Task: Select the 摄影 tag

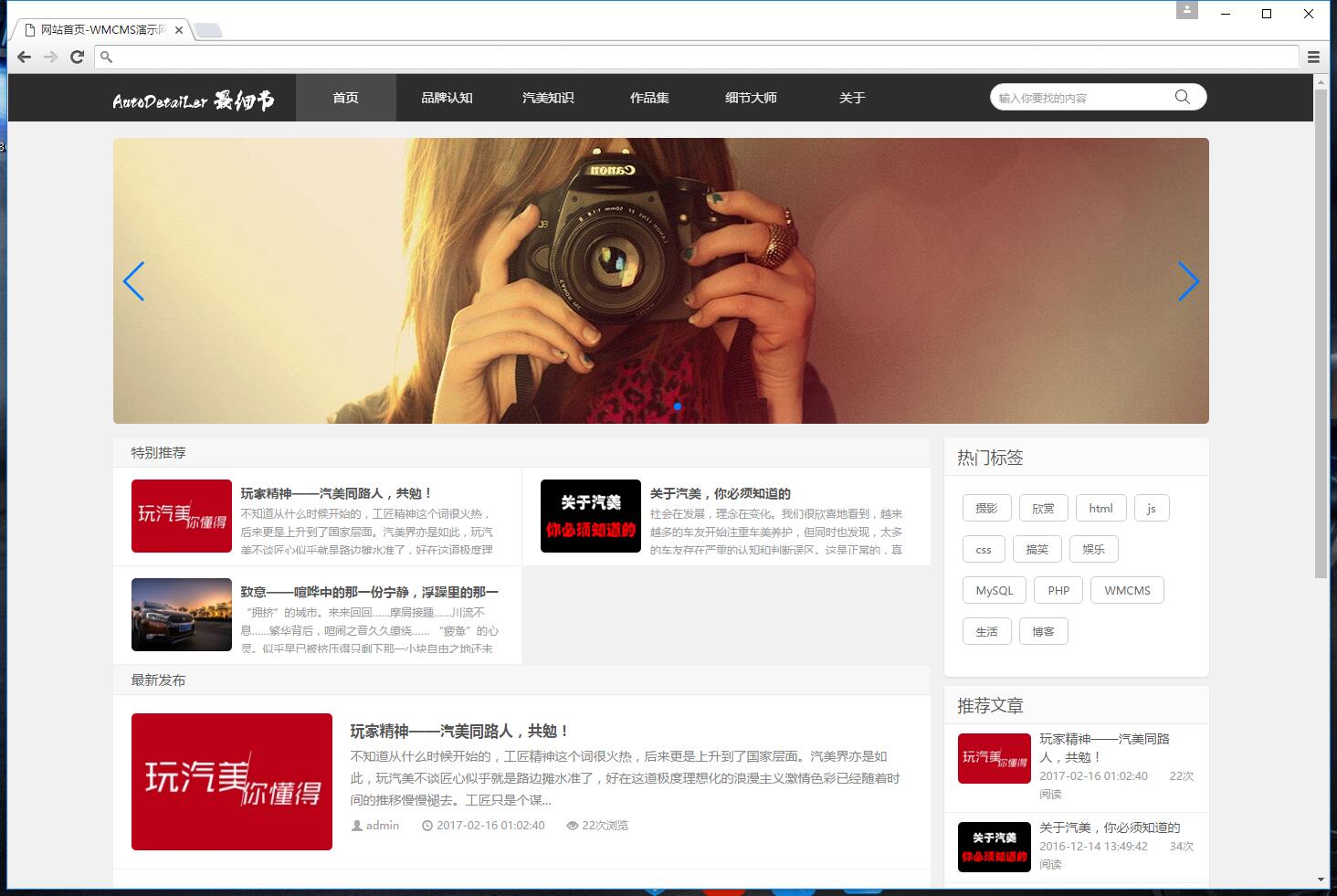Action: coord(987,509)
